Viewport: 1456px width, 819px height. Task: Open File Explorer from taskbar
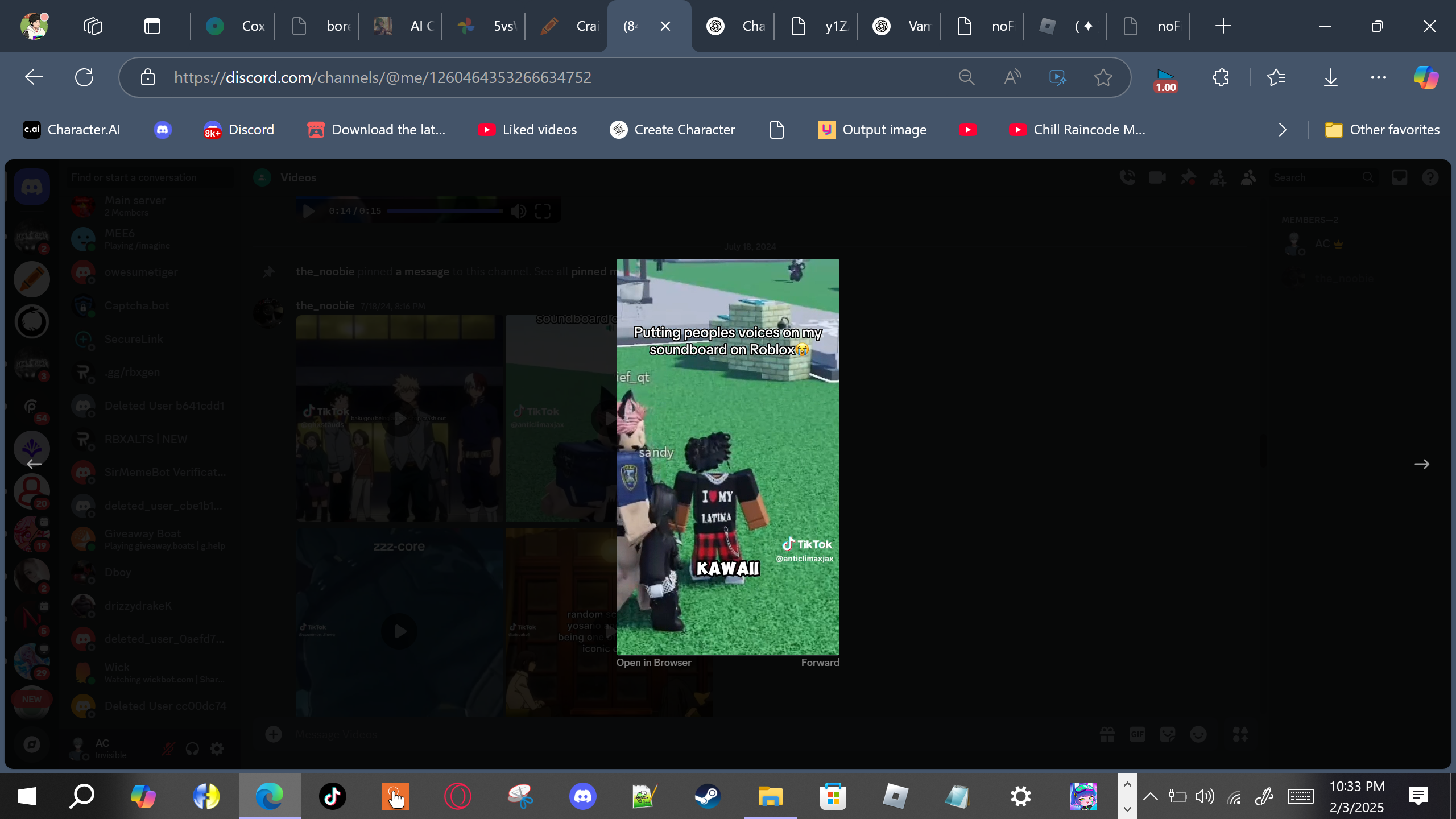coord(770,796)
